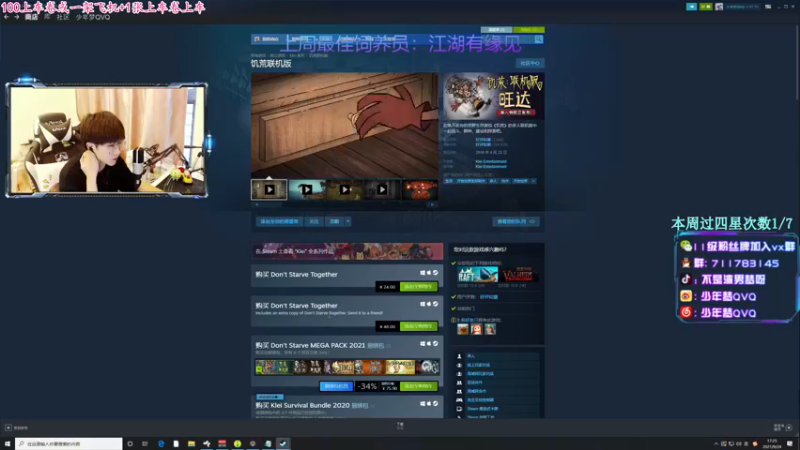This screenshot has width=800, height=450.
Task: Click the main trailer video
Action: click(344, 125)
